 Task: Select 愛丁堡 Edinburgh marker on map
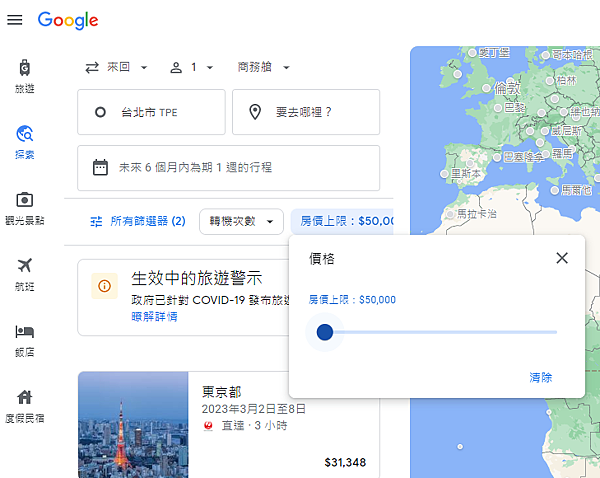[472, 52]
